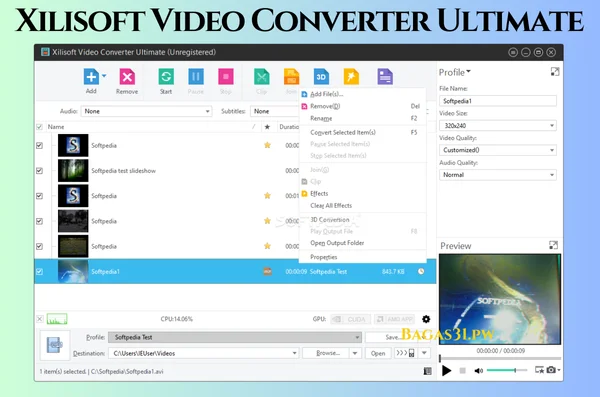Toggle checkbox for first Softpedia item
Image resolution: width=600 pixels, height=397 pixels.
coord(39,145)
